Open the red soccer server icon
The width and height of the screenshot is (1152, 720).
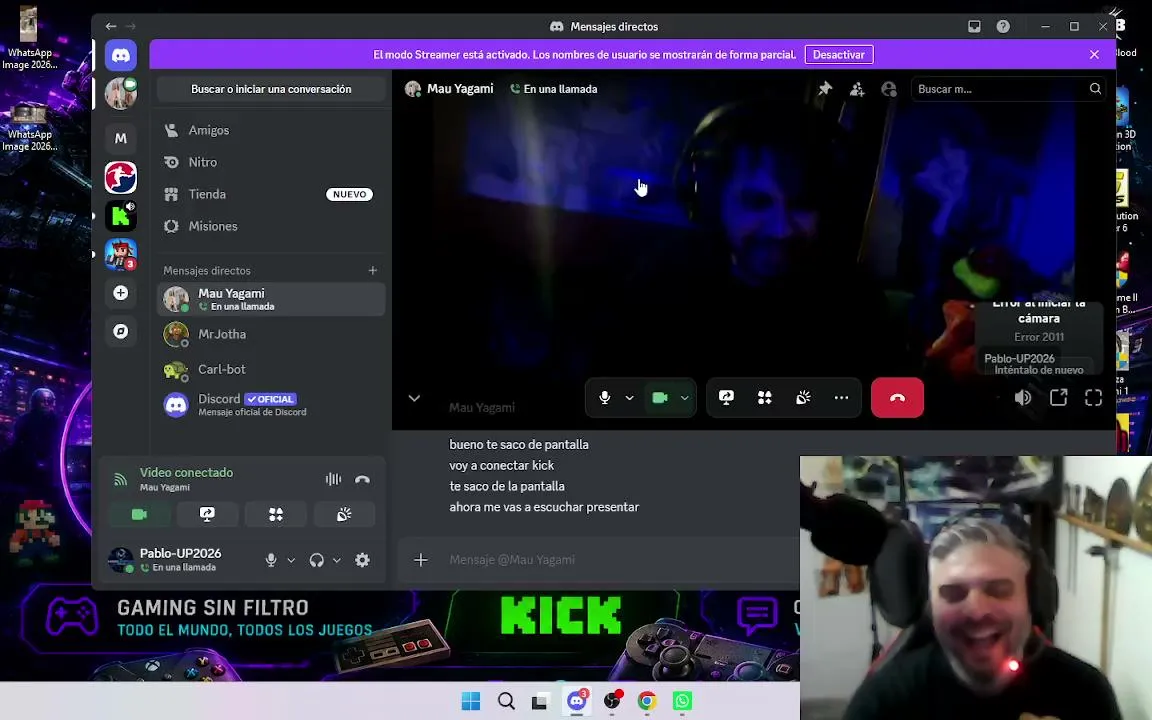tap(120, 177)
